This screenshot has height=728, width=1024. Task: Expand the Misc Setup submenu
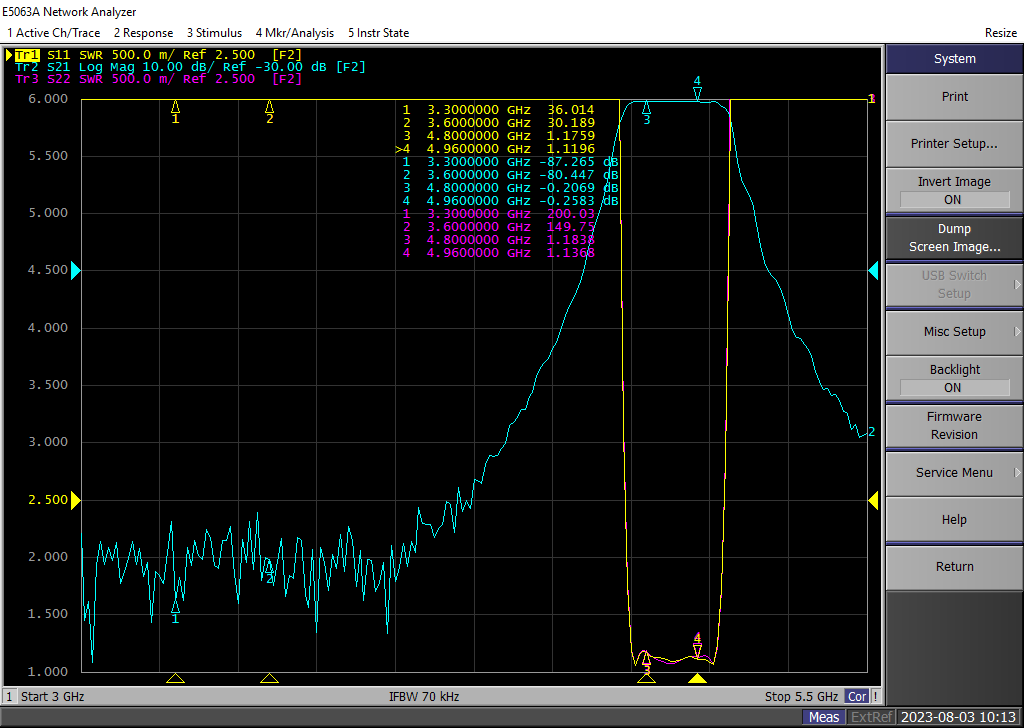point(954,331)
